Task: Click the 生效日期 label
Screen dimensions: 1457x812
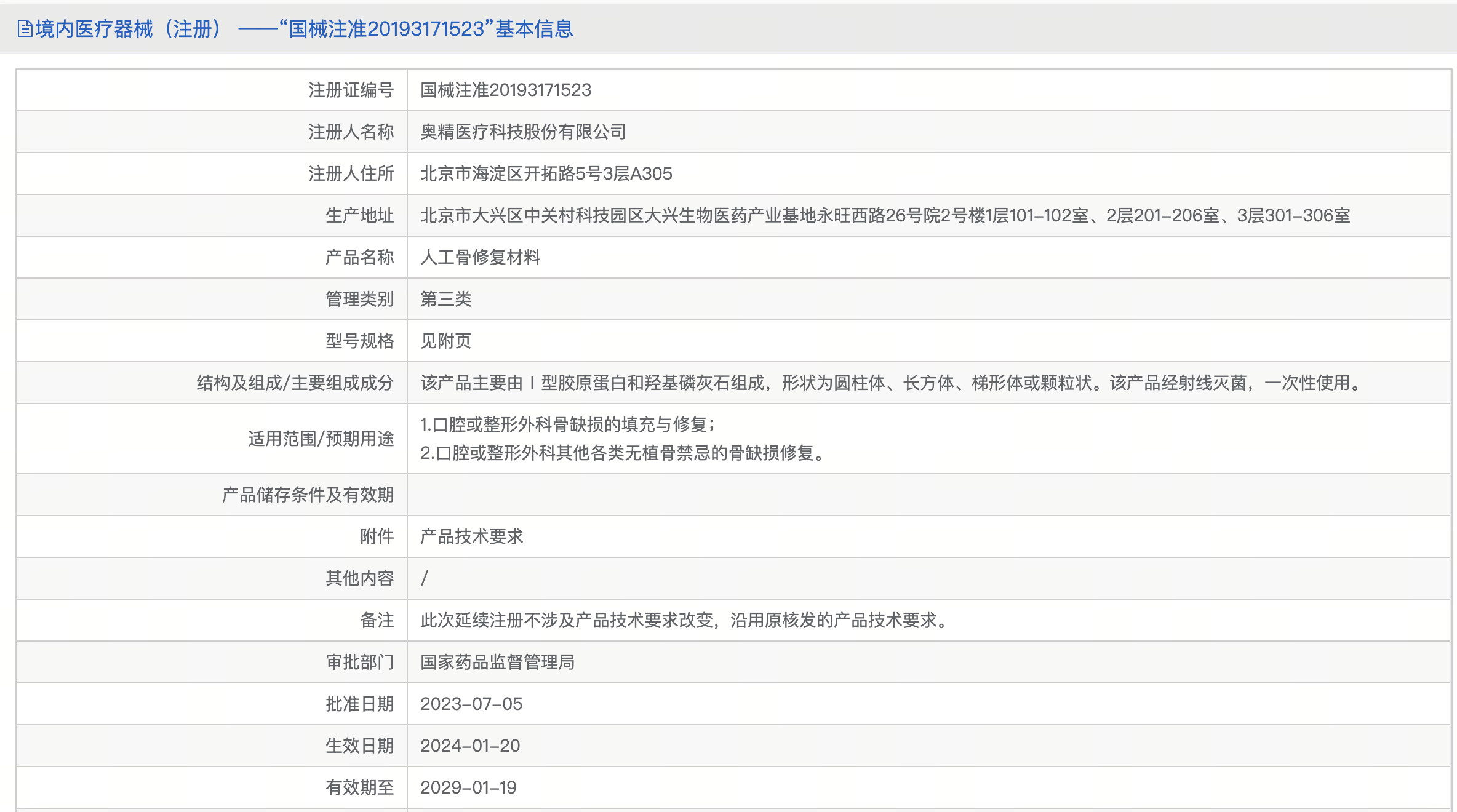Action: tap(359, 746)
